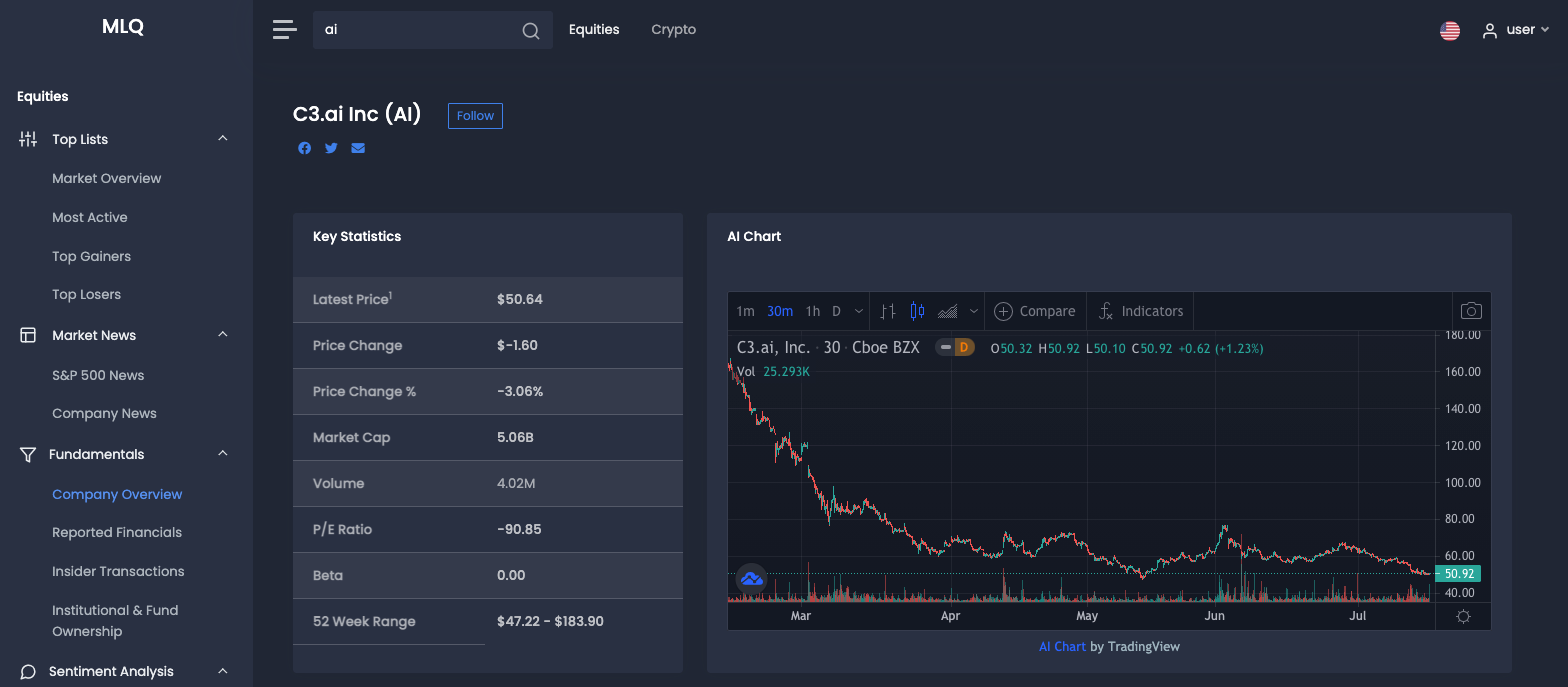Click the Price Change % value -3.06%
This screenshot has height=687, width=1568.
tap(520, 391)
